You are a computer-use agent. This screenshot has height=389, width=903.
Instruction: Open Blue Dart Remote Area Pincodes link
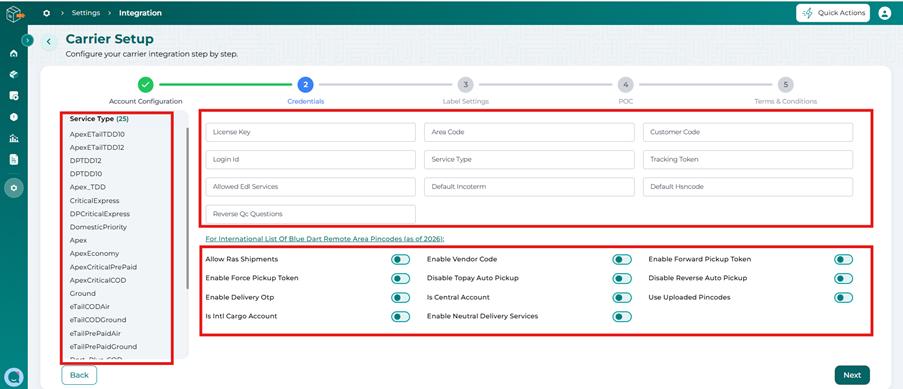coord(325,239)
